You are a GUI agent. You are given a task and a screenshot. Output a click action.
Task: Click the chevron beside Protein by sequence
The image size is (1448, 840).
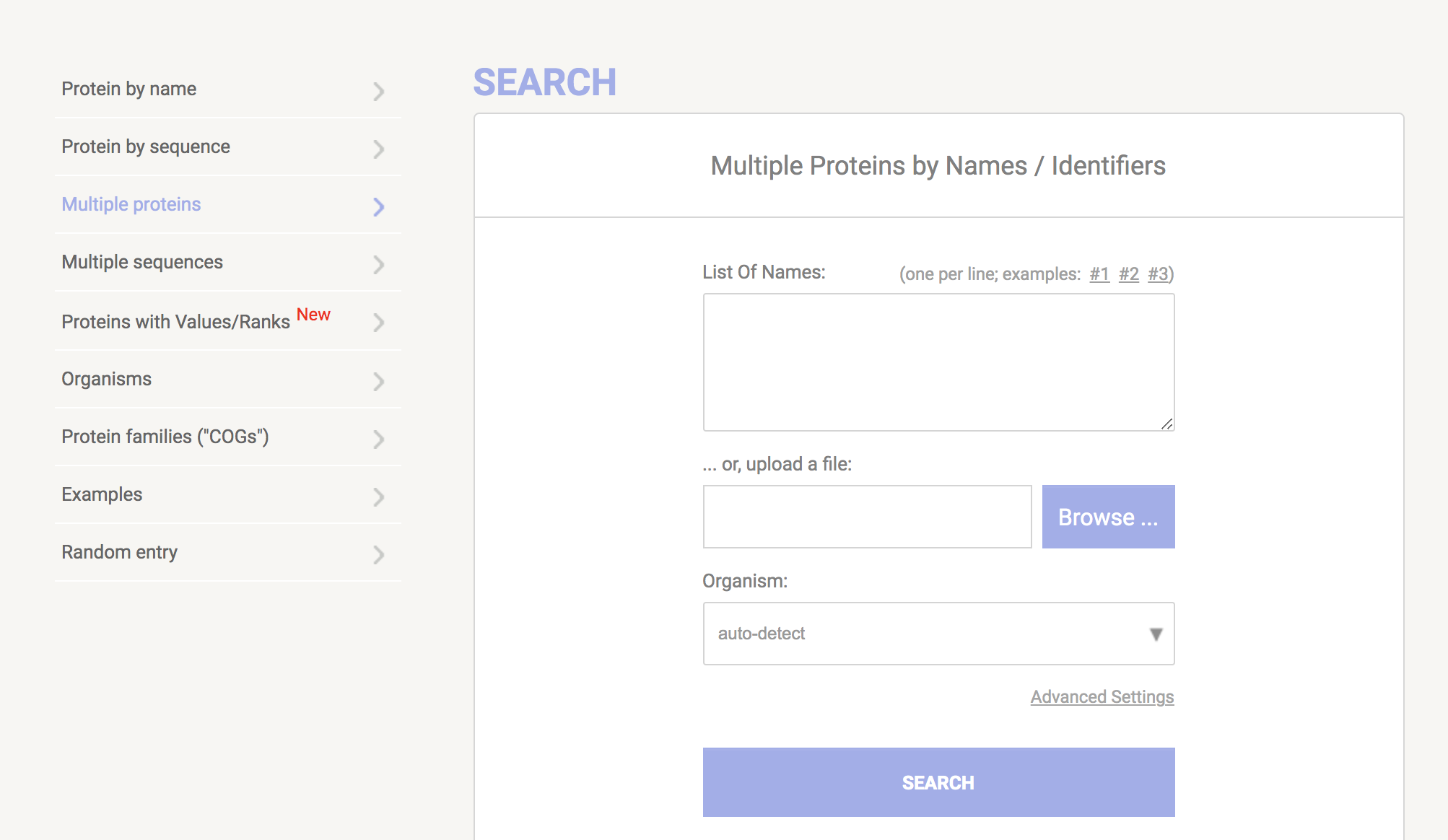point(378,149)
